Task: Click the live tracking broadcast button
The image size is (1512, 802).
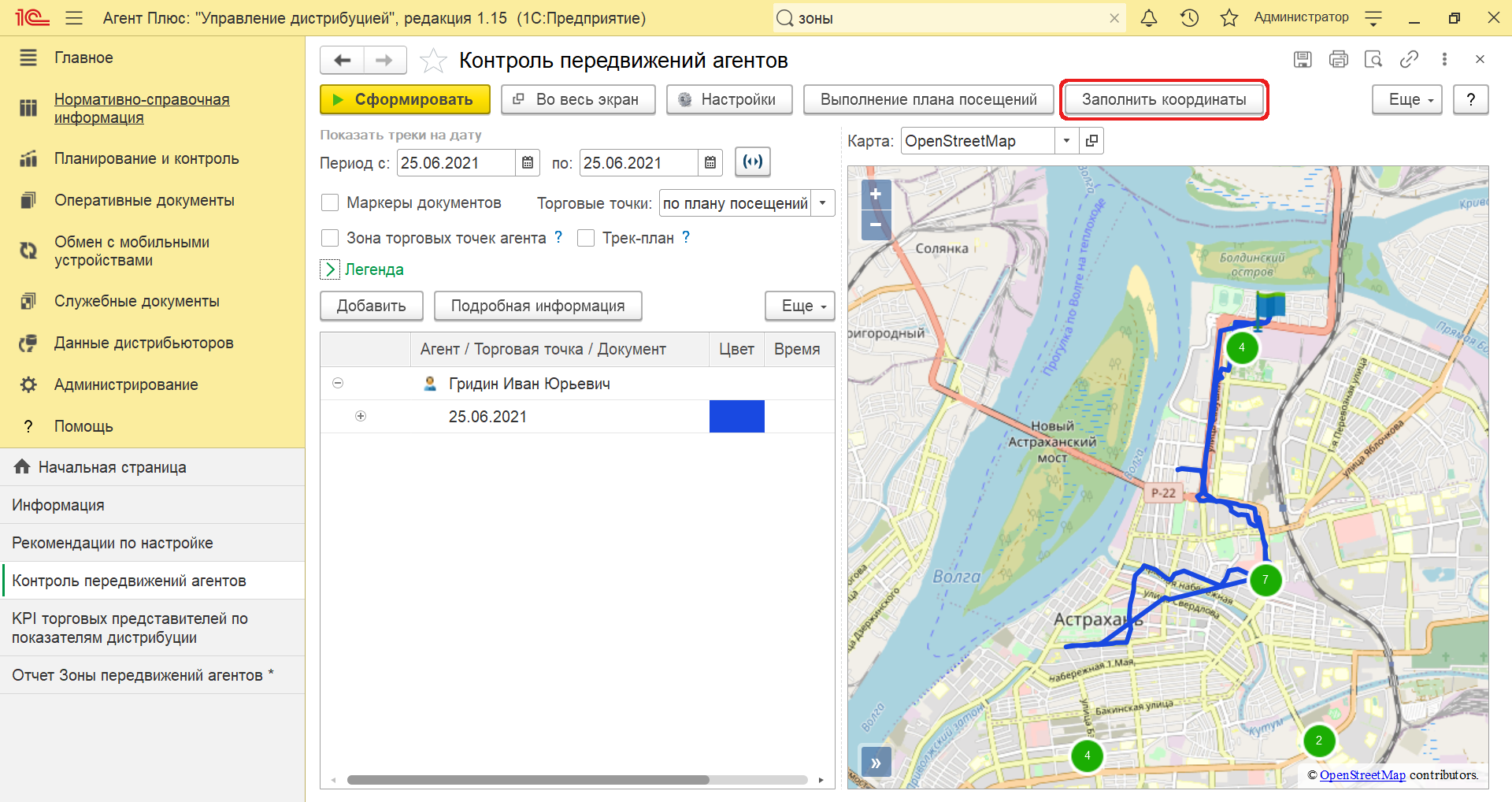Action: pos(753,162)
